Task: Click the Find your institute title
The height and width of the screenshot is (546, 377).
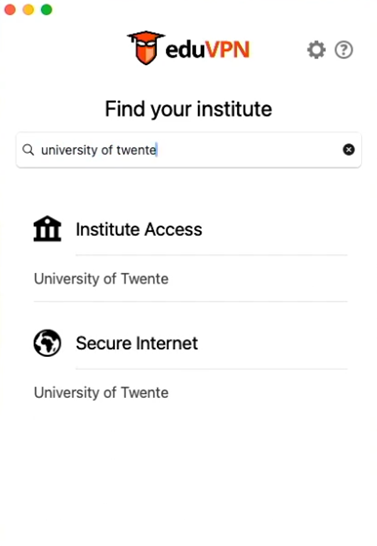Action: [188, 109]
